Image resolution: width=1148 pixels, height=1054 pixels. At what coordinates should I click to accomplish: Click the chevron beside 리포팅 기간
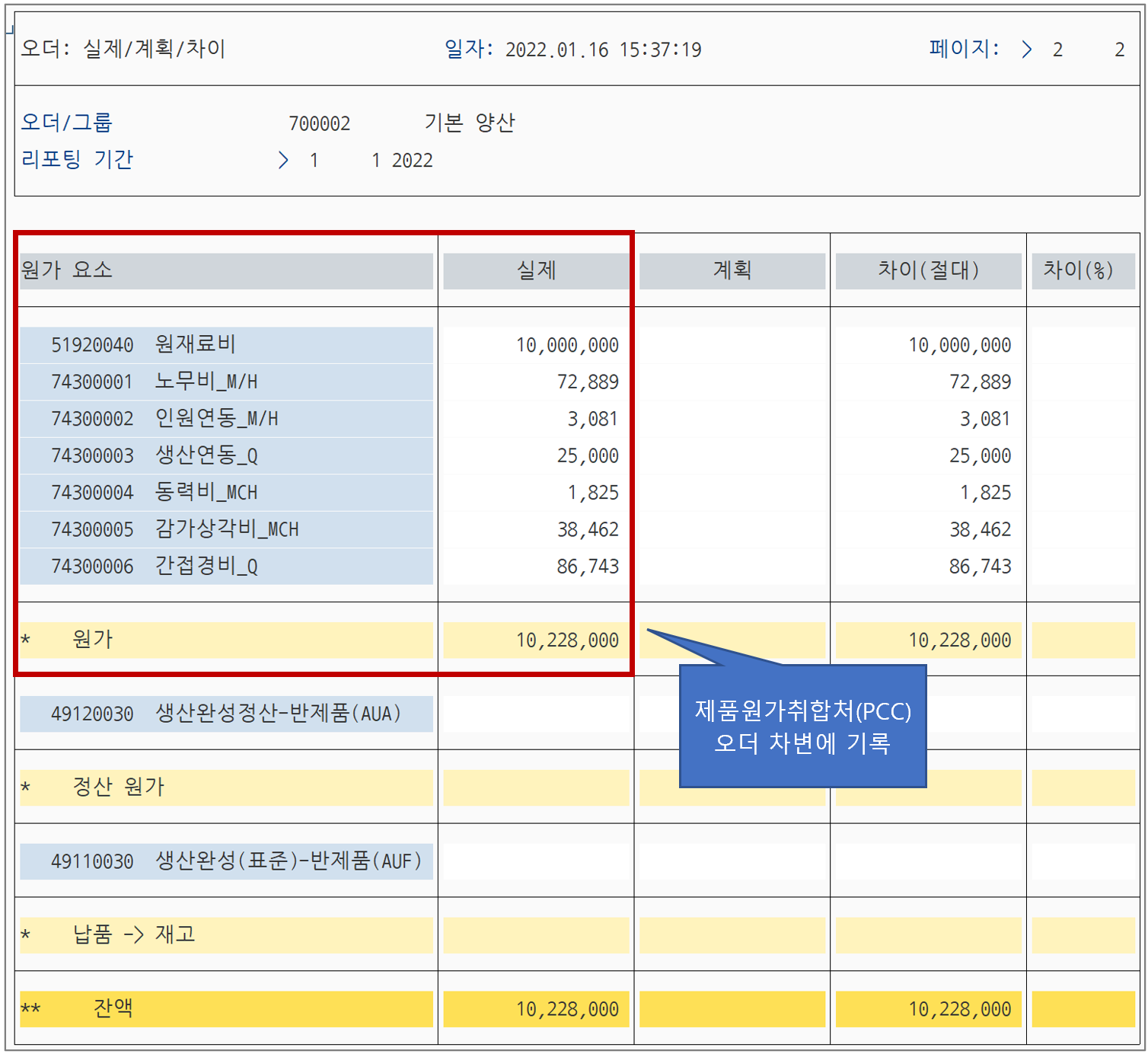click(283, 160)
